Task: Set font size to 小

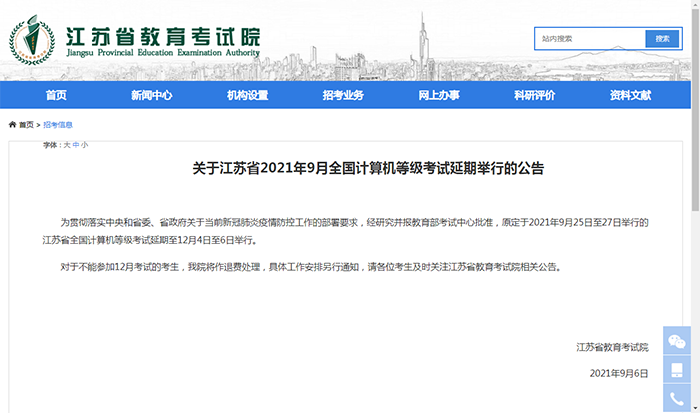Action: [x=85, y=145]
